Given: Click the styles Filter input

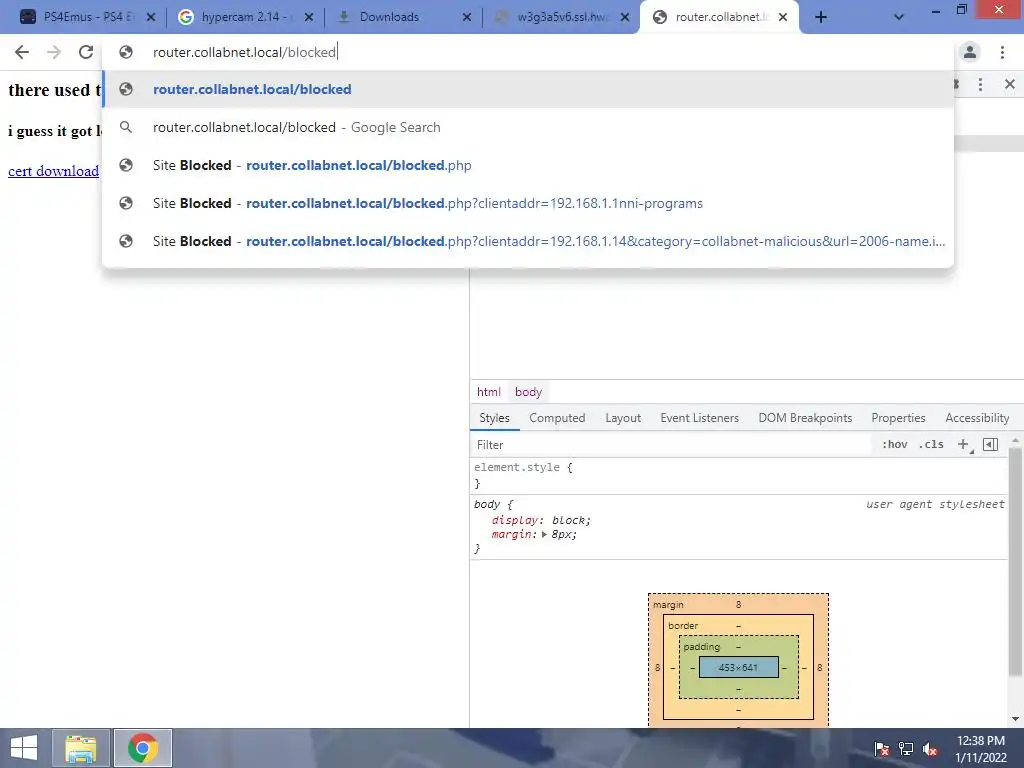Looking at the screenshot, I should (673, 445).
